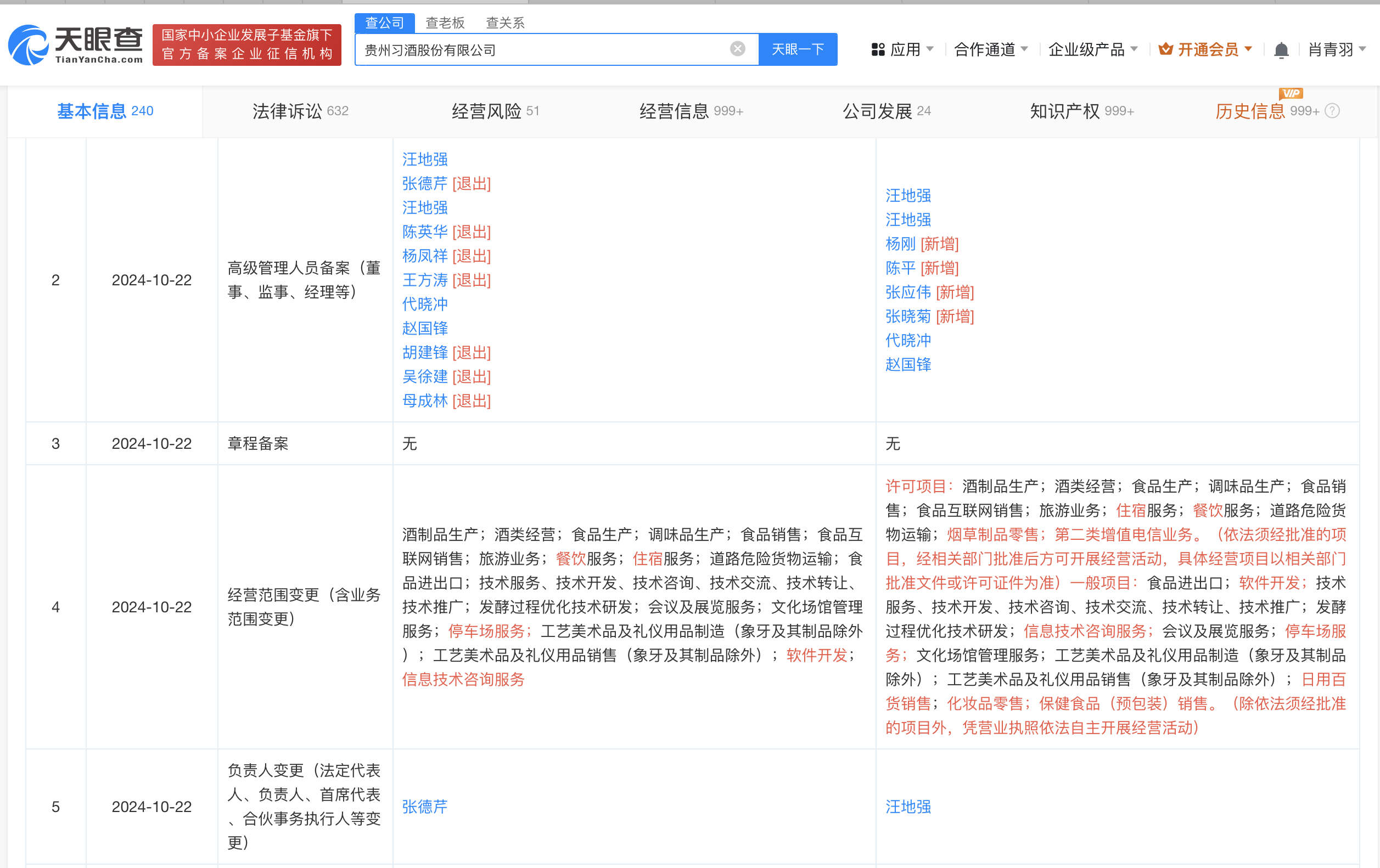Click the VIP crown icon
The height and width of the screenshot is (868, 1380).
click(1166, 49)
